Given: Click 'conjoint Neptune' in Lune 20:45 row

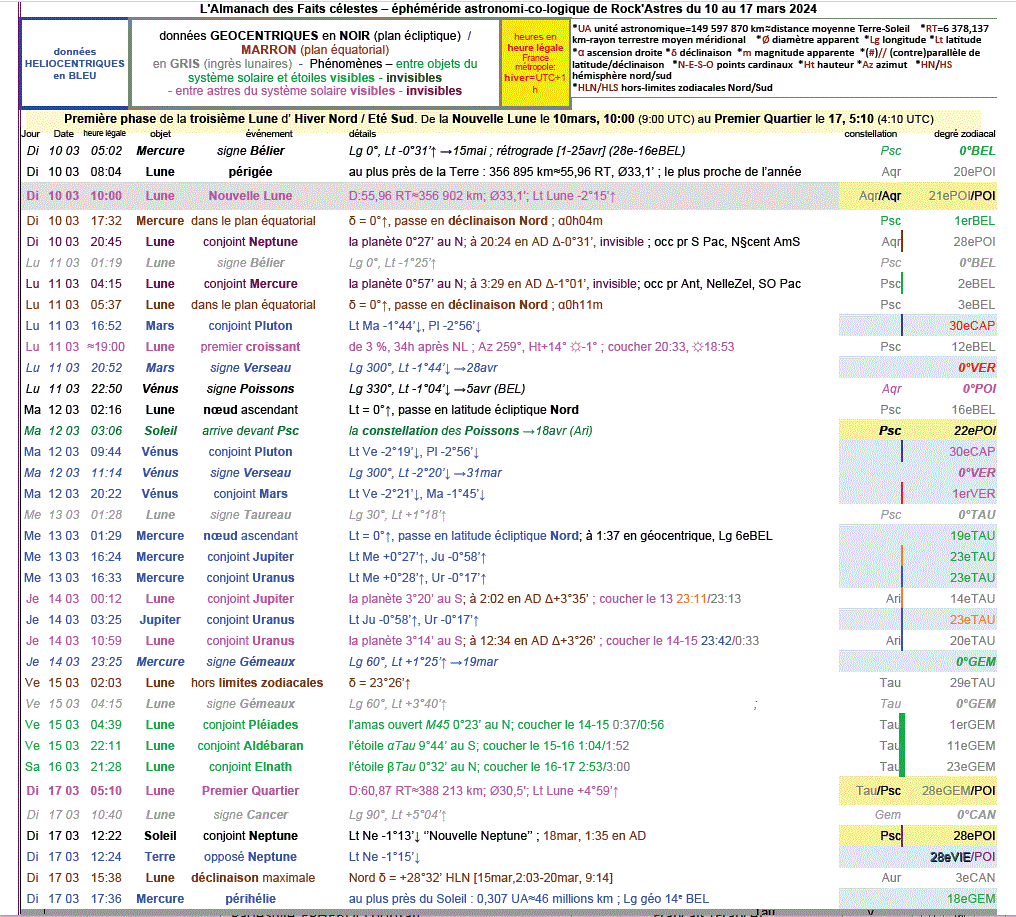Looking at the screenshot, I should click(250, 242).
